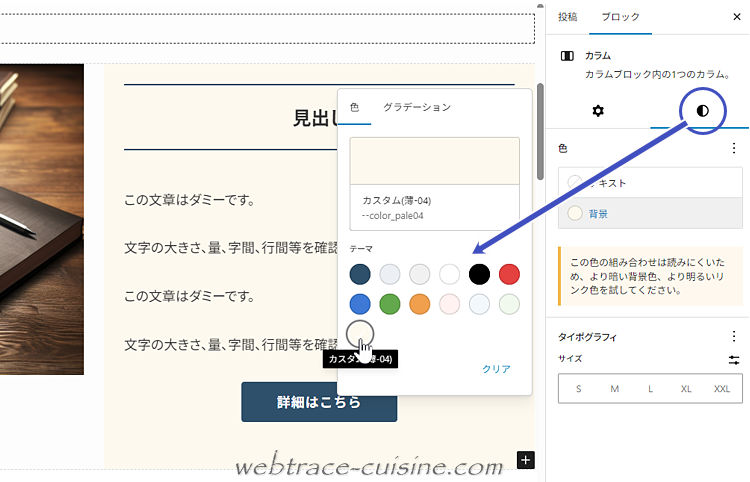Select the red theme color

[x=509, y=274]
